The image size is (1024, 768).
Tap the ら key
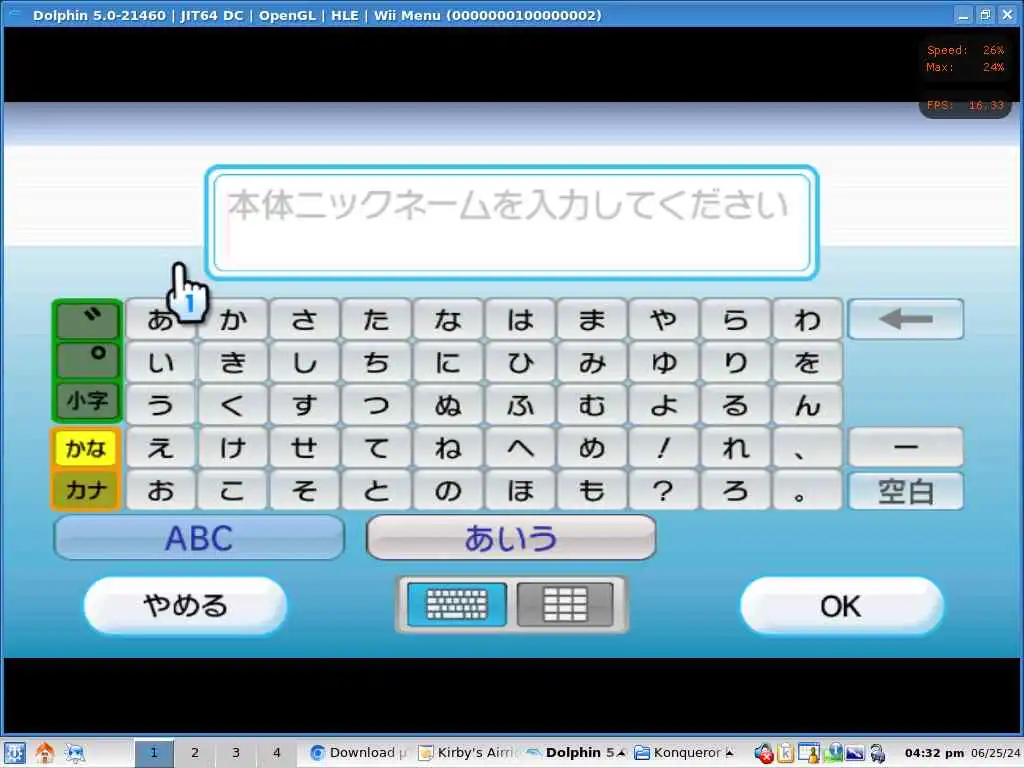point(735,319)
